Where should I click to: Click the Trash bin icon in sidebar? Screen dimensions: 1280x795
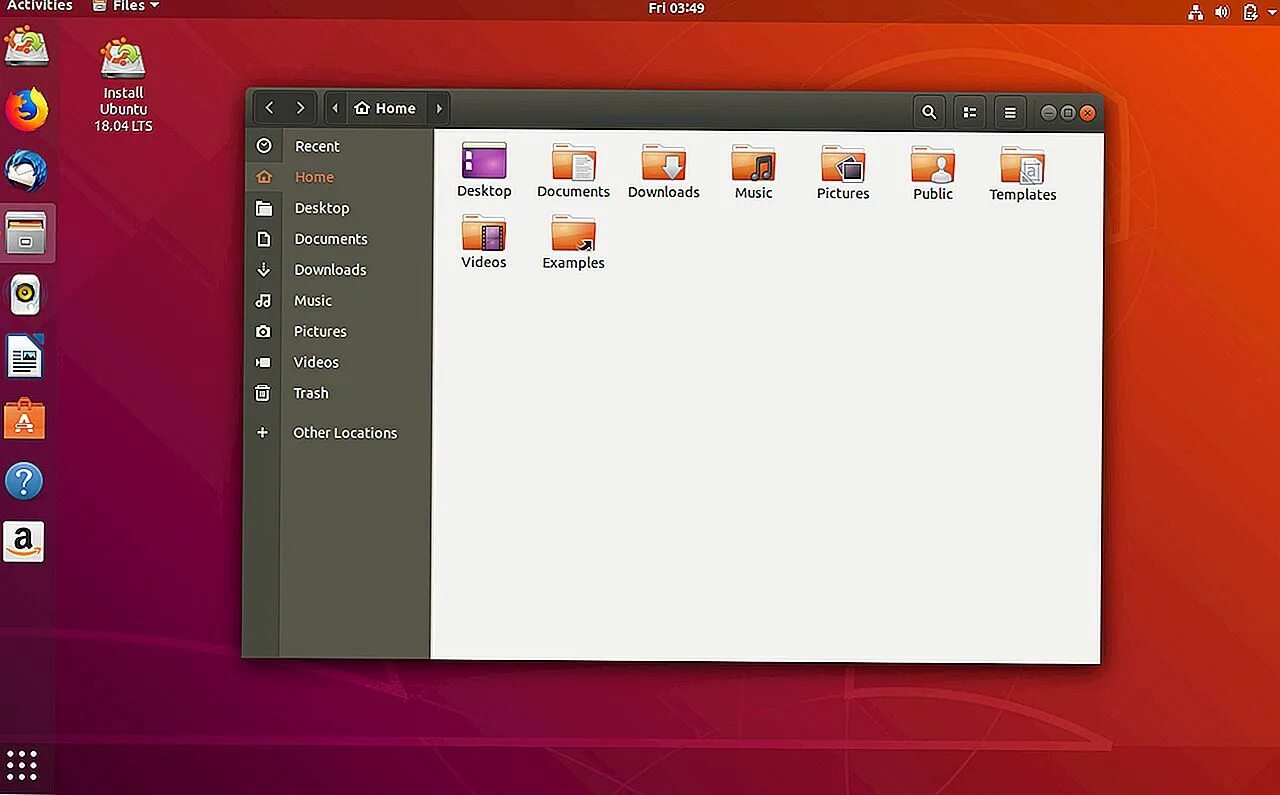[x=262, y=393]
